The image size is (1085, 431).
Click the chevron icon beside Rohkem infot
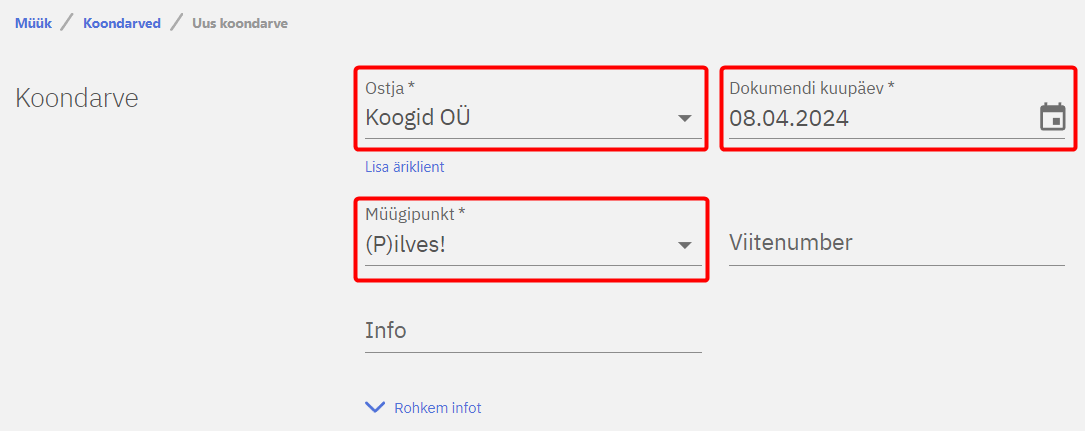[375, 407]
